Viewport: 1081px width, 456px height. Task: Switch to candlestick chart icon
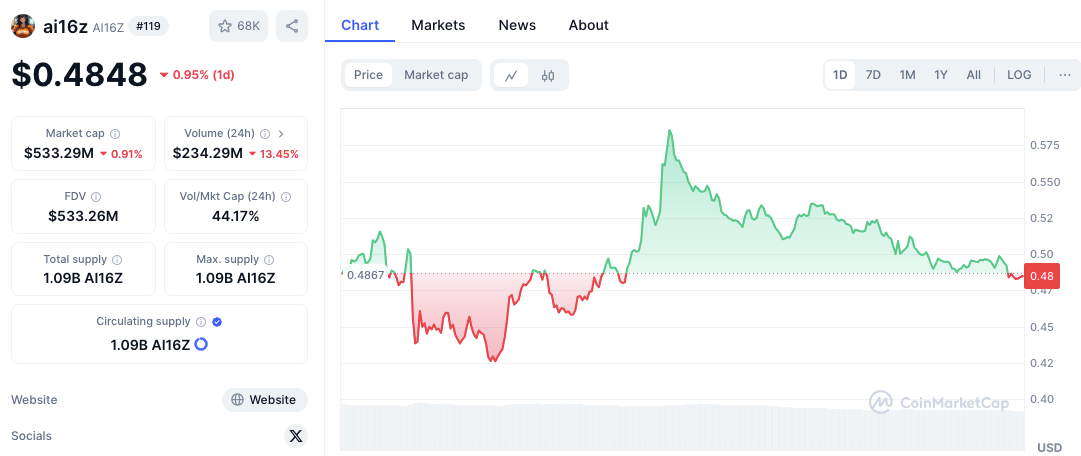(x=548, y=75)
